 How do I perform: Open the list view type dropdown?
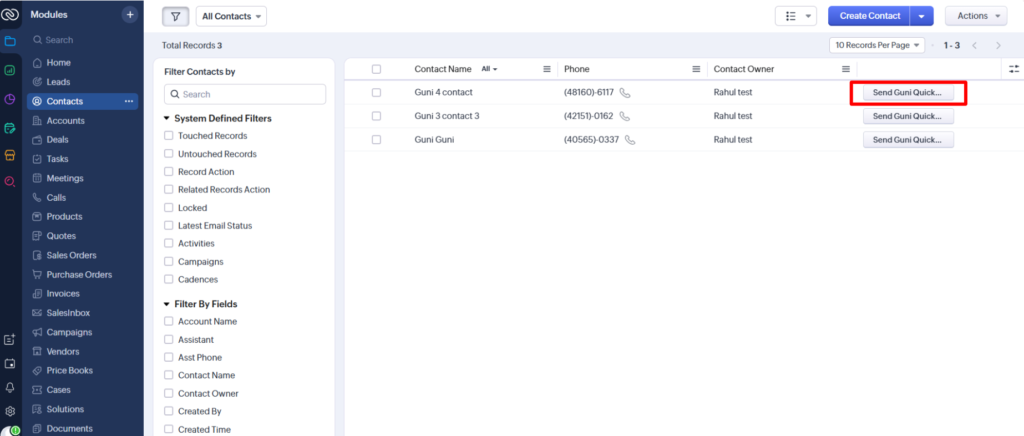795,16
